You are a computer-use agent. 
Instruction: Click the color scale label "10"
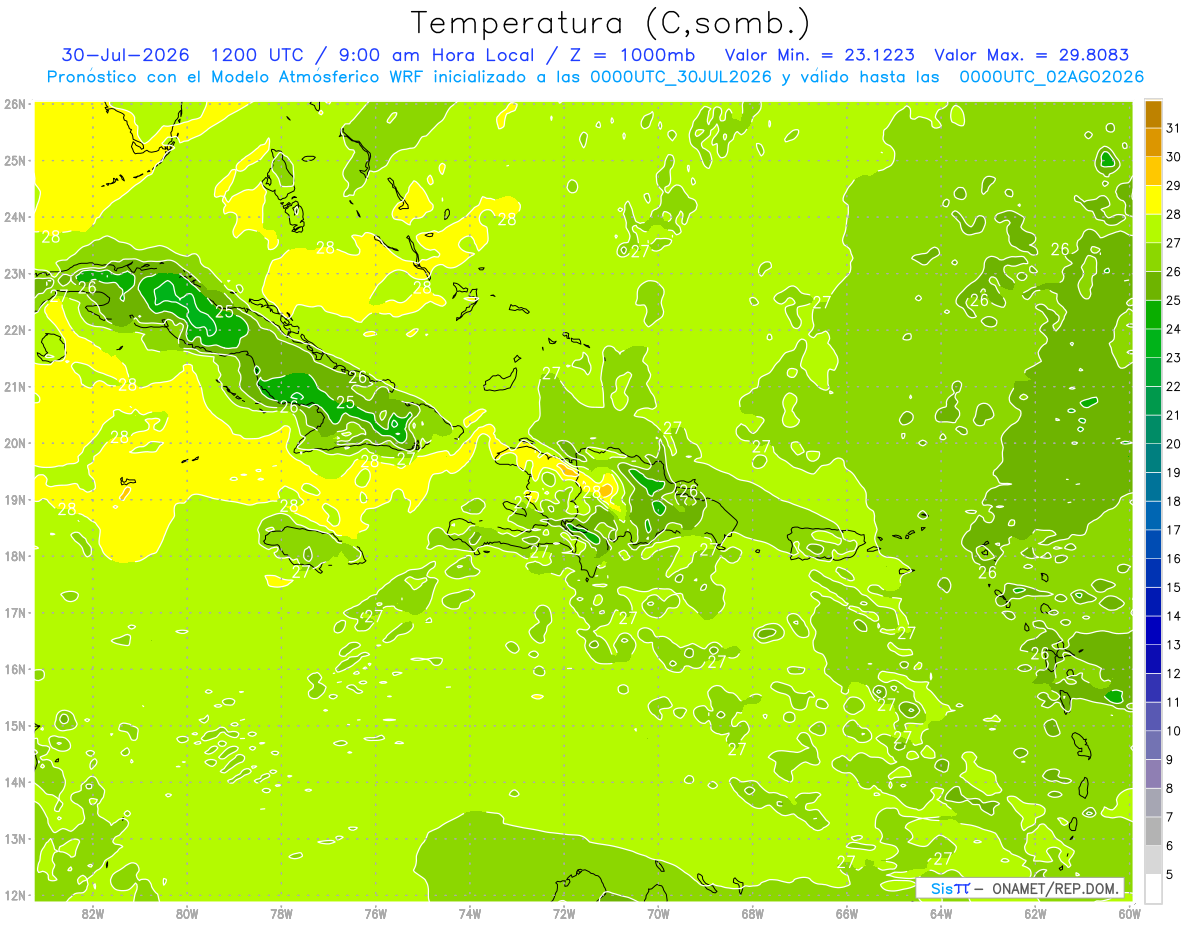pyautogui.click(x=1174, y=731)
